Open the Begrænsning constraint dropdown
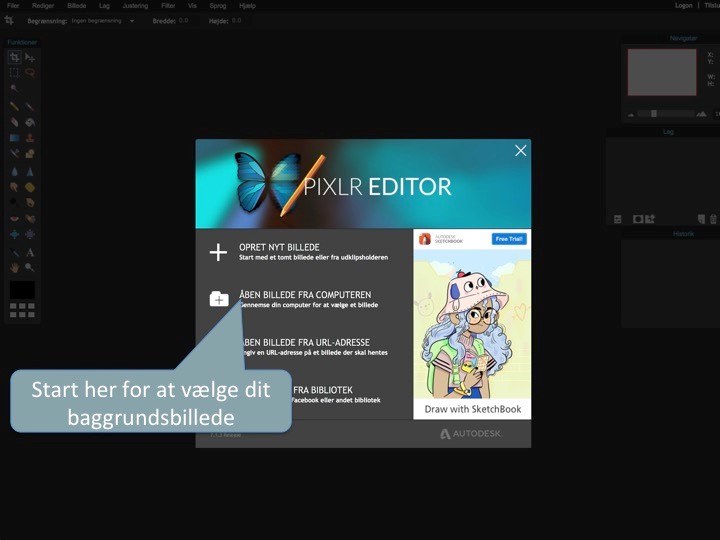Image resolution: width=720 pixels, height=540 pixels. pos(102,21)
